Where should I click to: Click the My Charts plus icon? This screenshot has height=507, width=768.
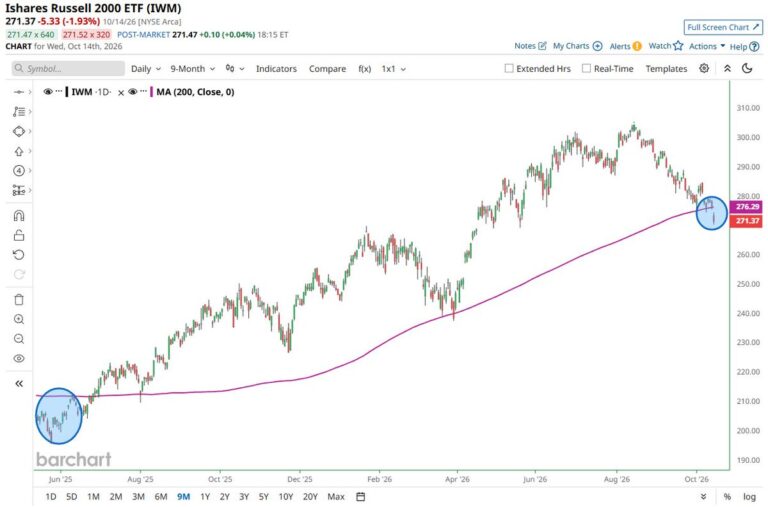click(x=598, y=46)
